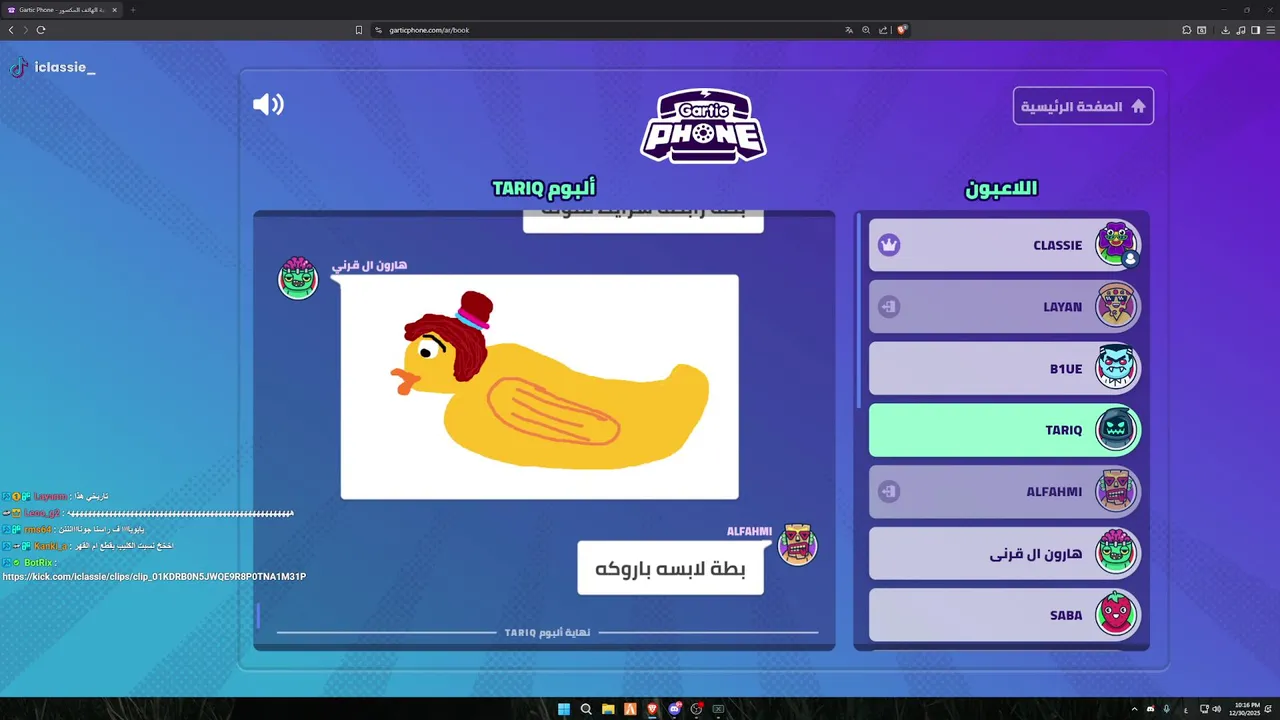This screenshot has width=1280, height=720.
Task: Click the bookmark icon in the address bar
Action: [x=359, y=30]
